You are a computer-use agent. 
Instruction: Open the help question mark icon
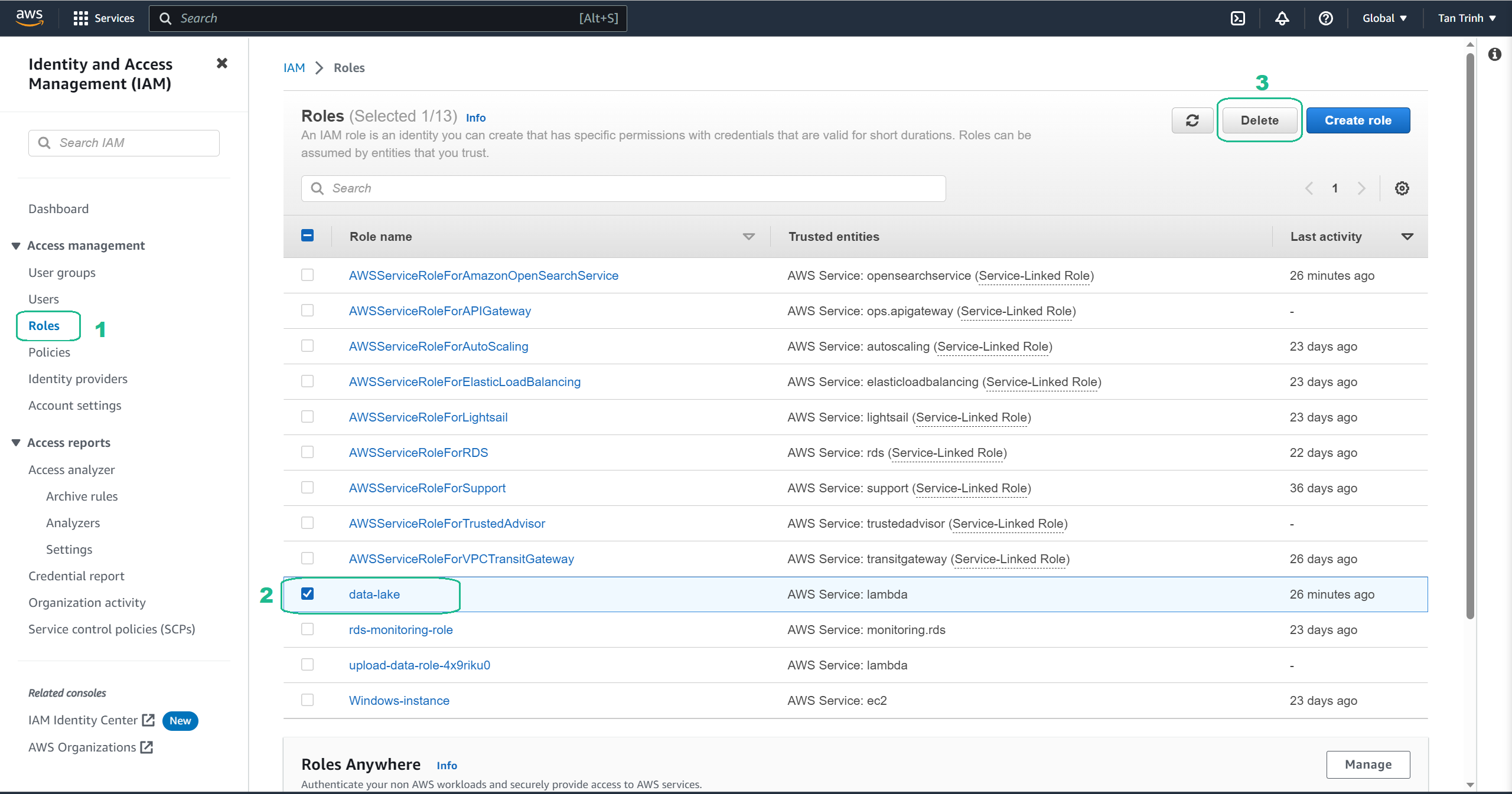tap(1326, 18)
